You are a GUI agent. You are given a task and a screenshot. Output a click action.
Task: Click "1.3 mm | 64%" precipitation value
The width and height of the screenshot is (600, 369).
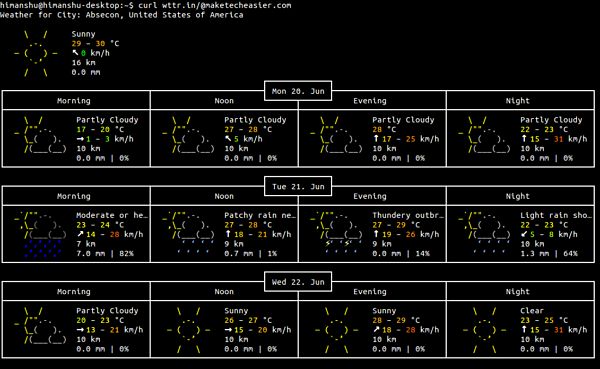(549, 253)
